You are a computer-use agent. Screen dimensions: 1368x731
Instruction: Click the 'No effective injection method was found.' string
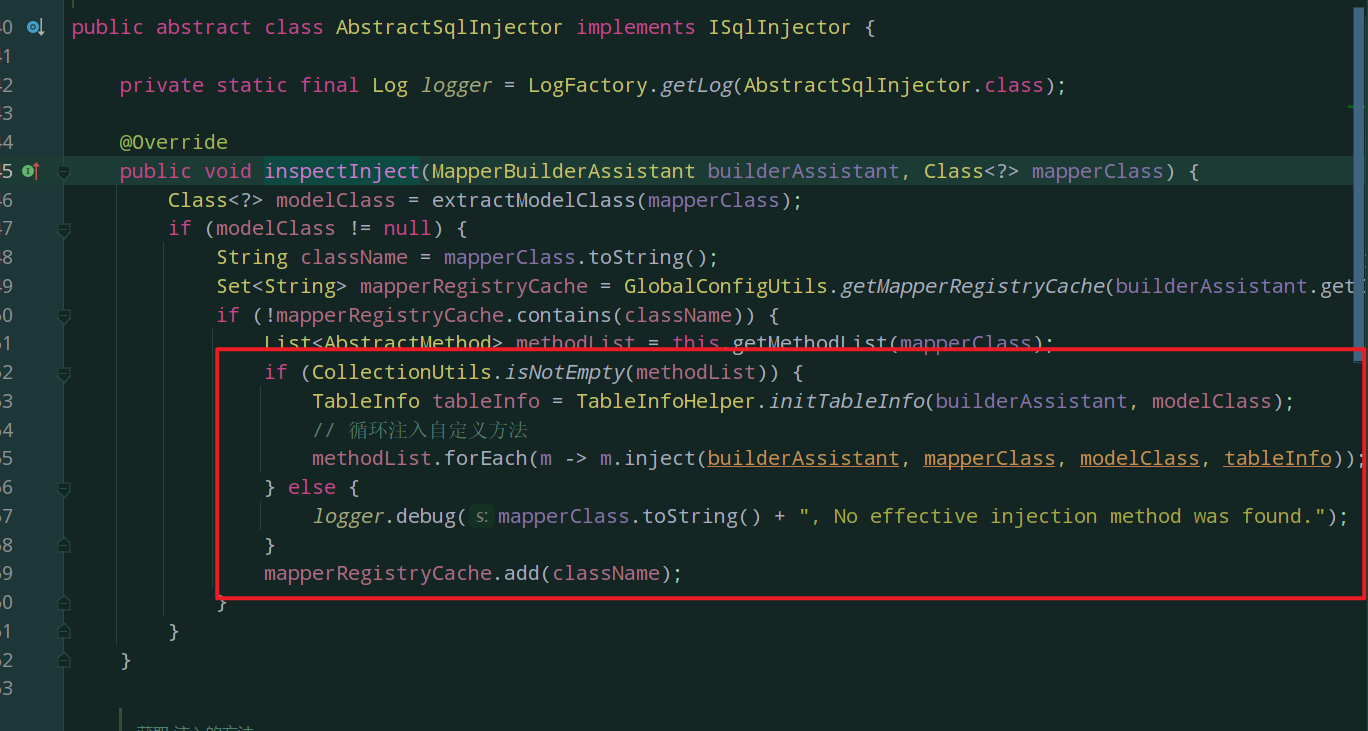click(1062, 517)
